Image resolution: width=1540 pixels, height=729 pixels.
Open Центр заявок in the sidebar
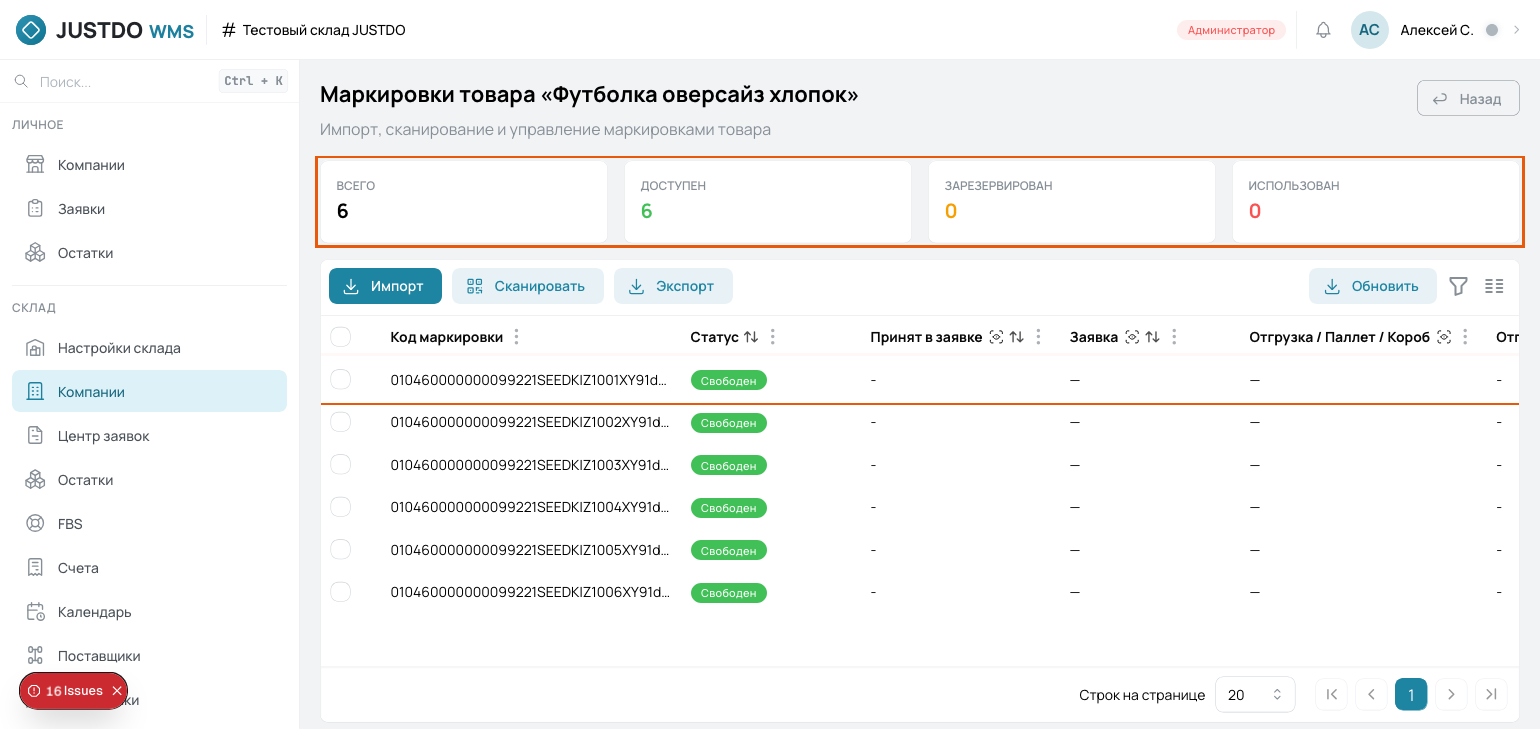point(150,436)
